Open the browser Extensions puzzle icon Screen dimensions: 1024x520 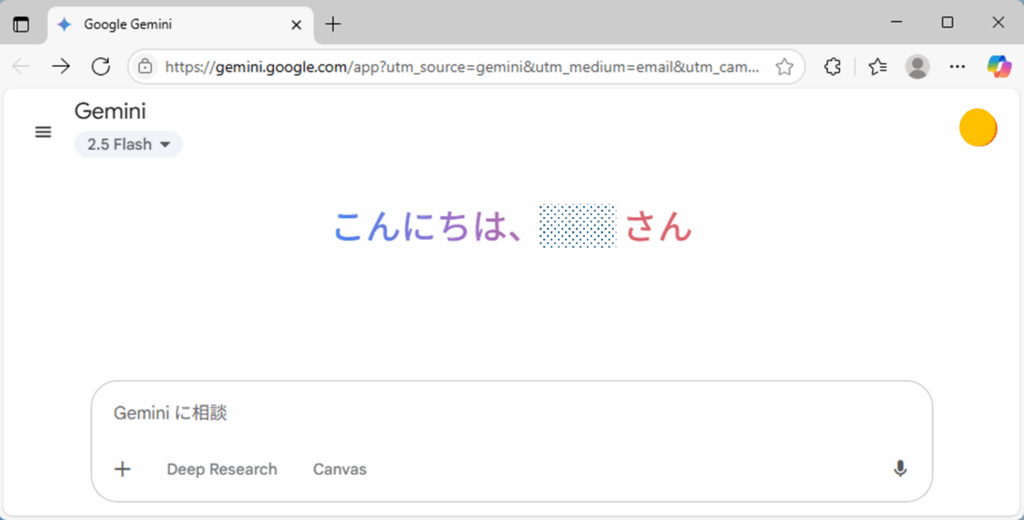833,66
